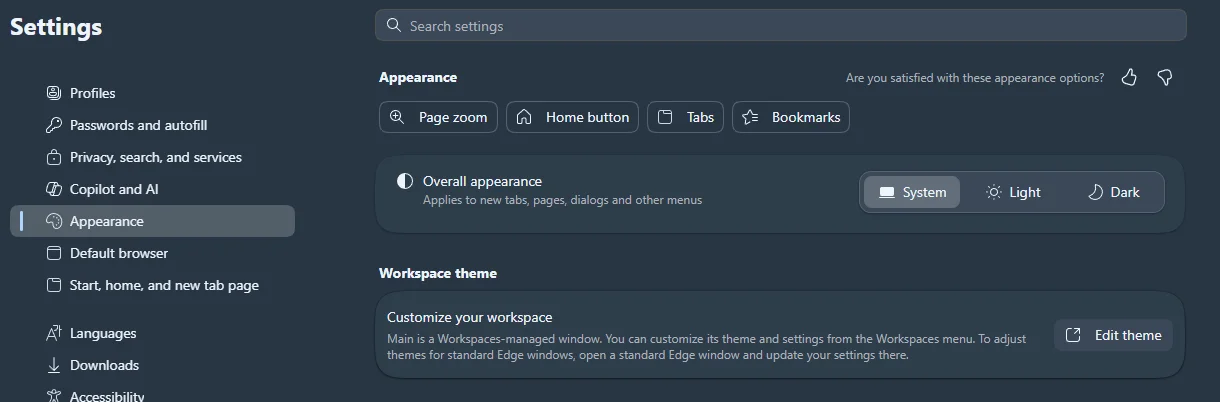The width and height of the screenshot is (1220, 402).
Task: Click the lock icon for Privacy, search, and services
Action: point(54,157)
